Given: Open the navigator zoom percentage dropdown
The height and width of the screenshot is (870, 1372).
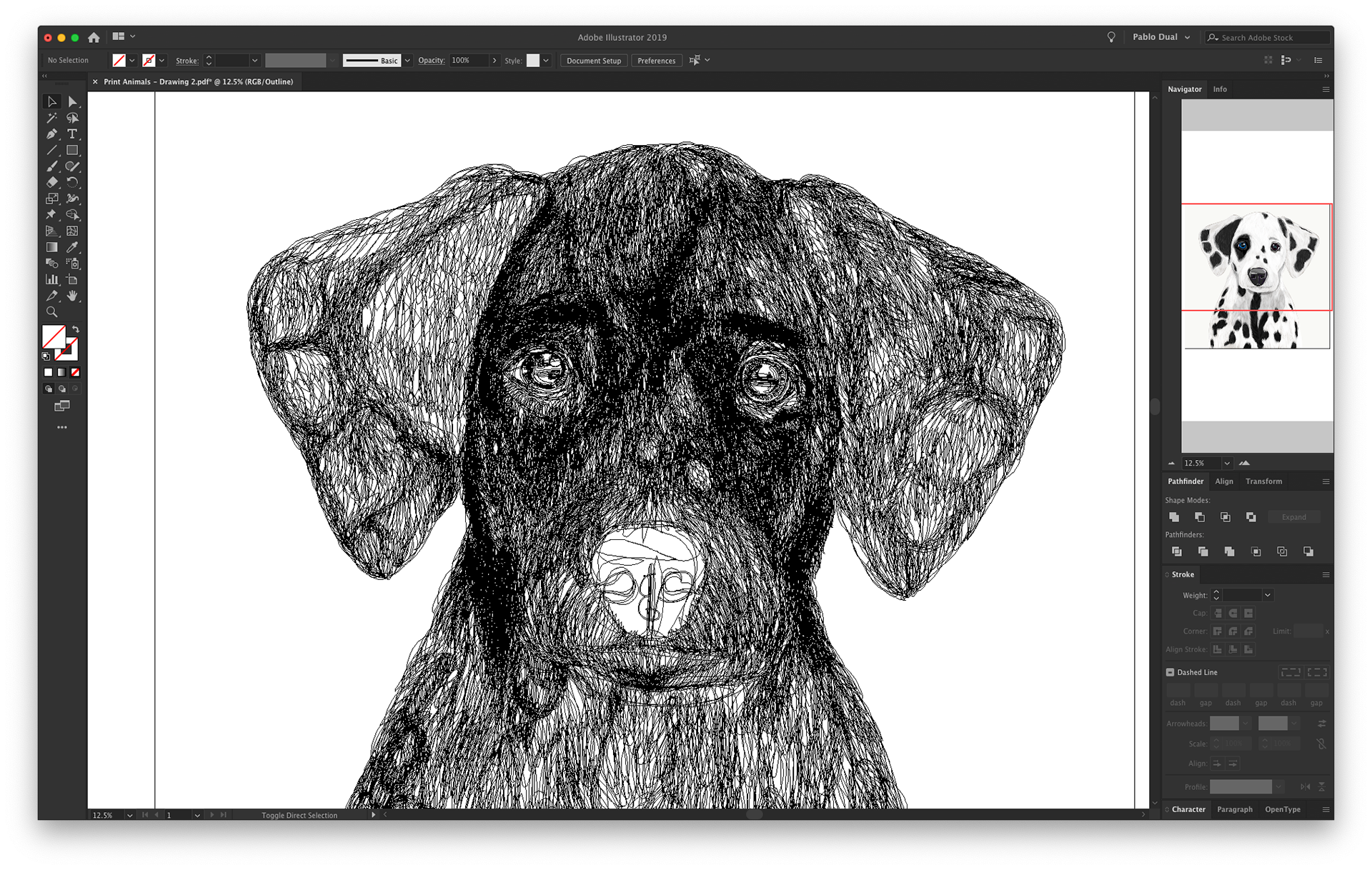Looking at the screenshot, I should (x=1227, y=463).
